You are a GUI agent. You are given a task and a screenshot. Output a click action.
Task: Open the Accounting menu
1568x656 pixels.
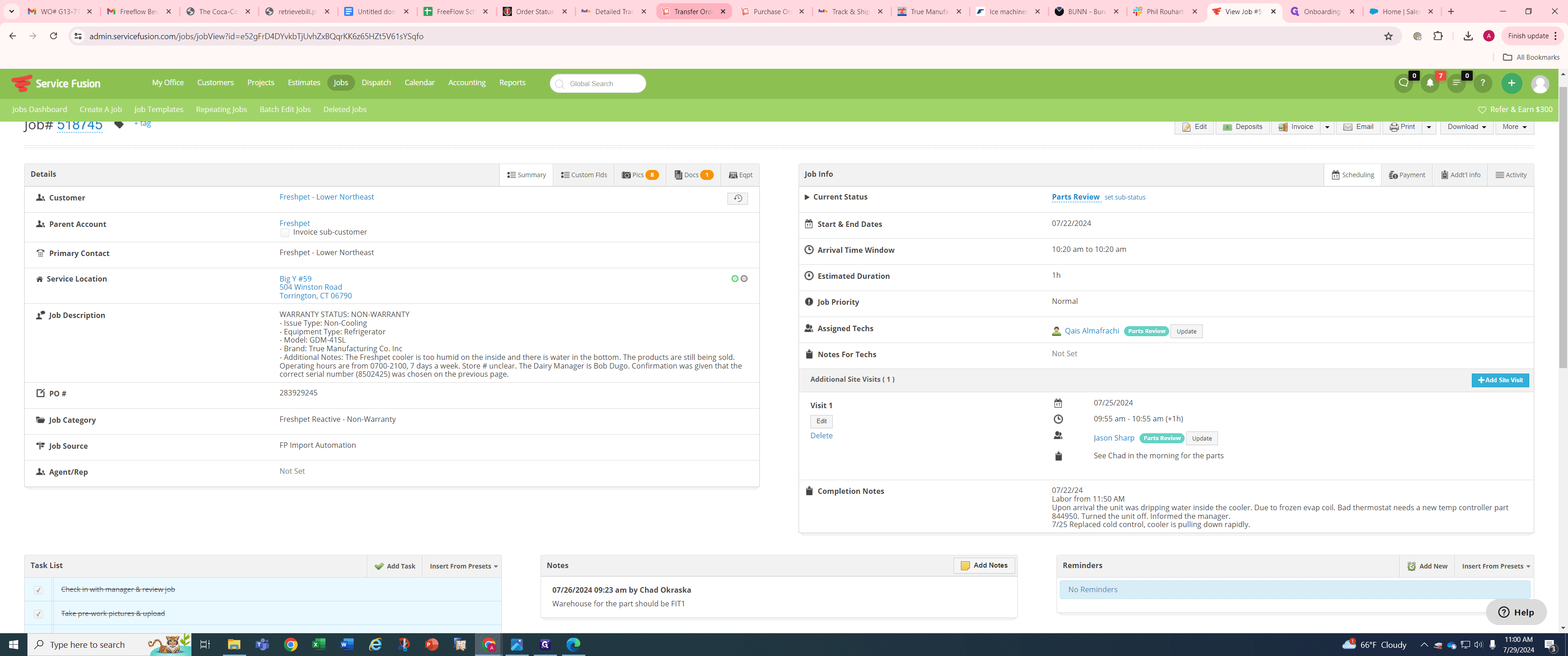(467, 83)
